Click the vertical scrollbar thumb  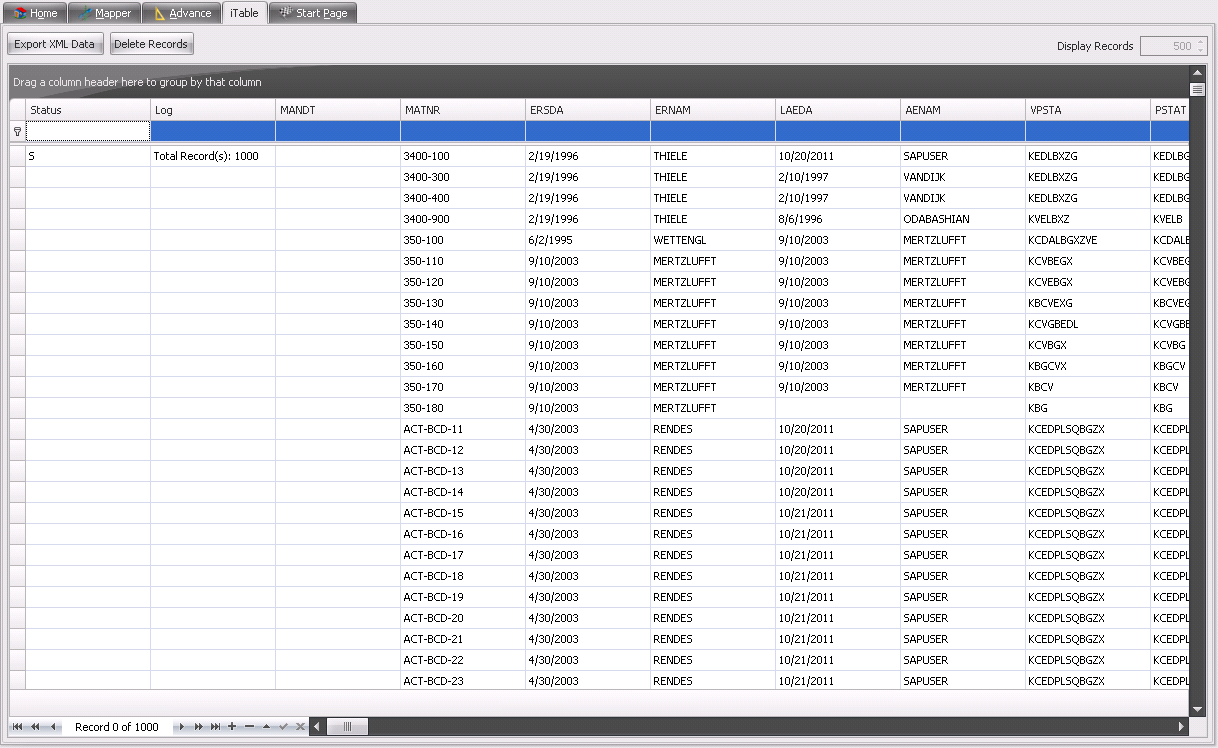1197,89
